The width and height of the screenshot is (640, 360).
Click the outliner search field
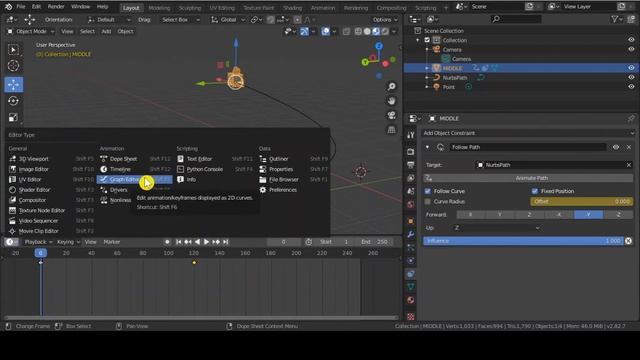coord(516,19)
